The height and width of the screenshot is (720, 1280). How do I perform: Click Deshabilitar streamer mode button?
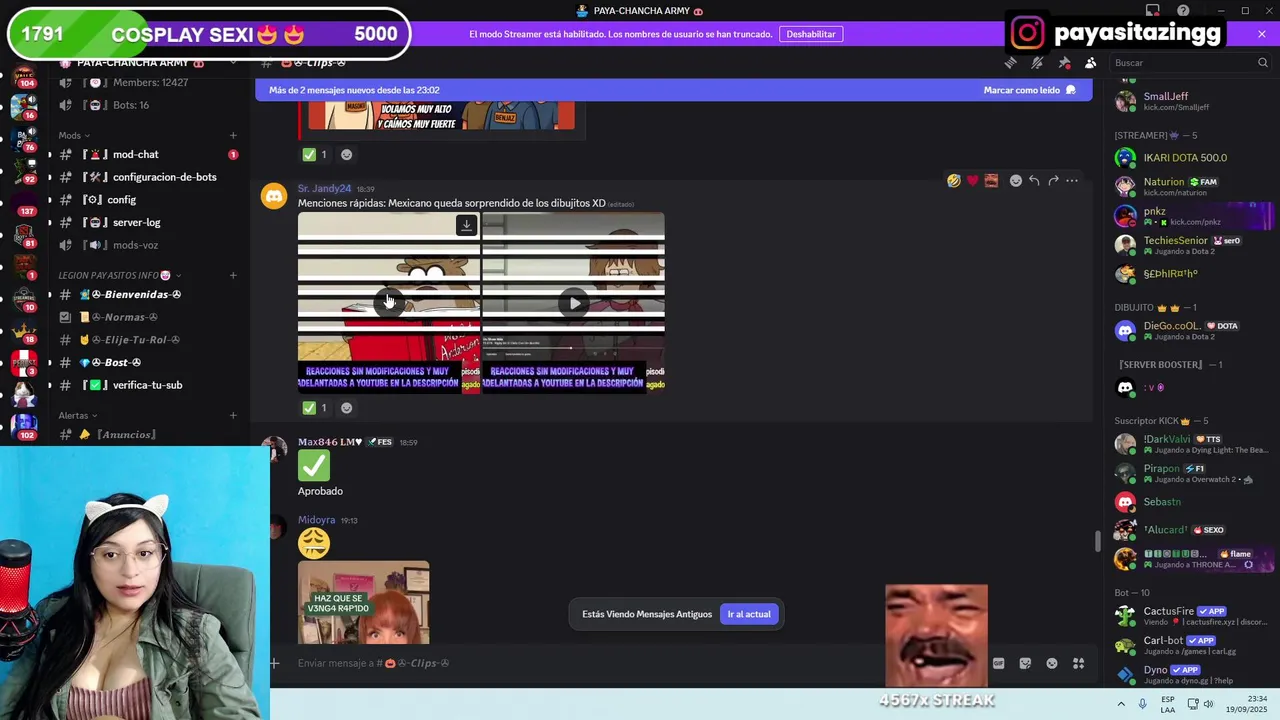tap(811, 34)
